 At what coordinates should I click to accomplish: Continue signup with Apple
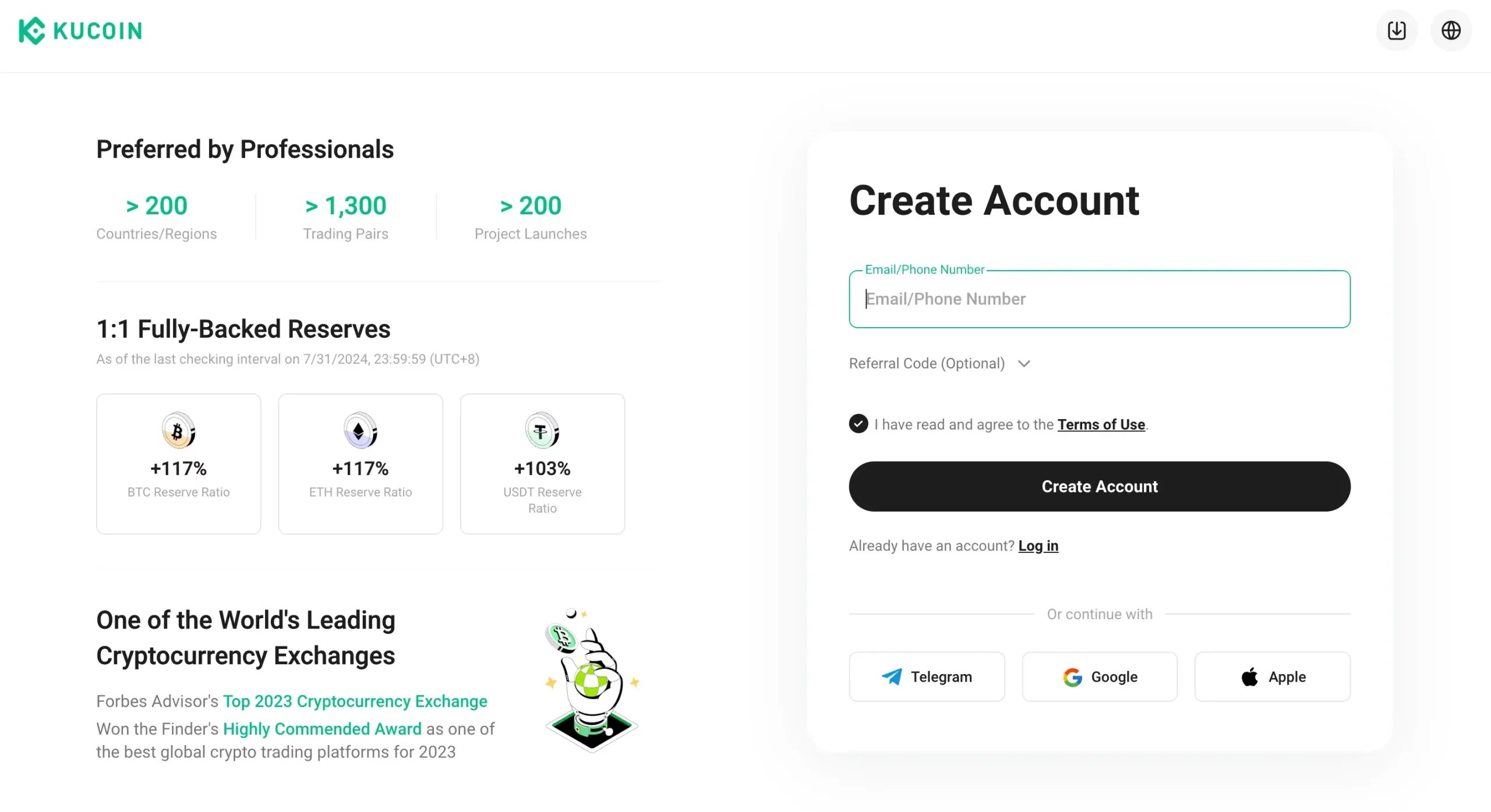(x=1272, y=676)
